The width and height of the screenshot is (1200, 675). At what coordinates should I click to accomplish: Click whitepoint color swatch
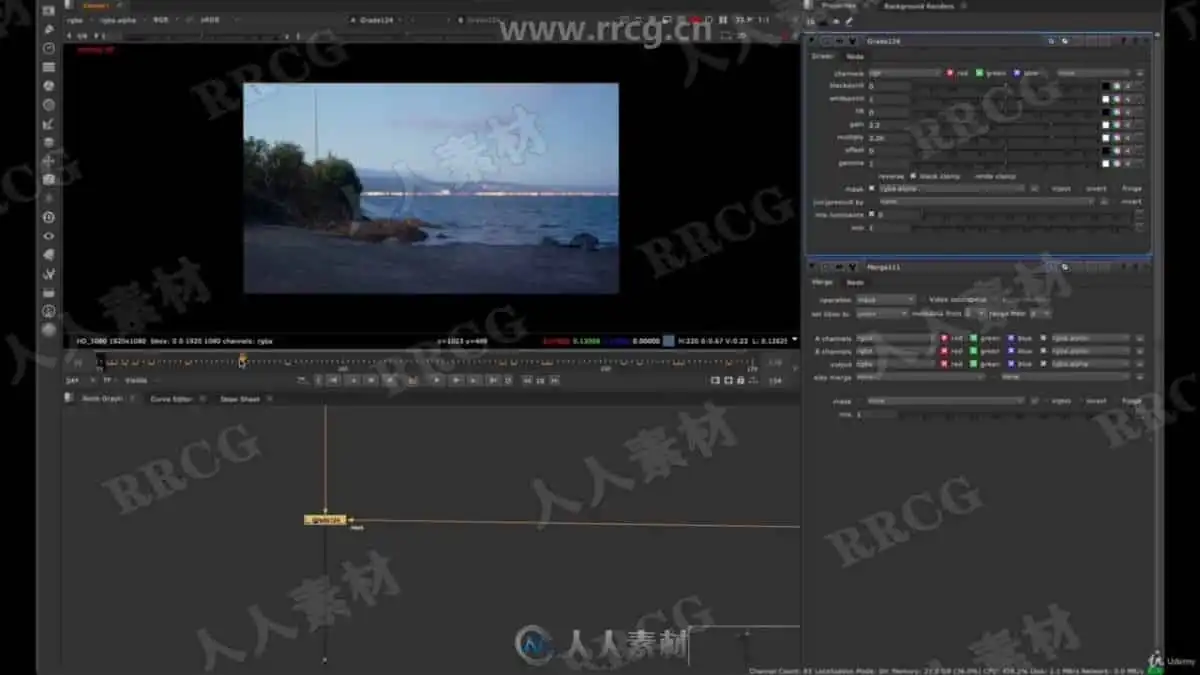pos(1106,99)
